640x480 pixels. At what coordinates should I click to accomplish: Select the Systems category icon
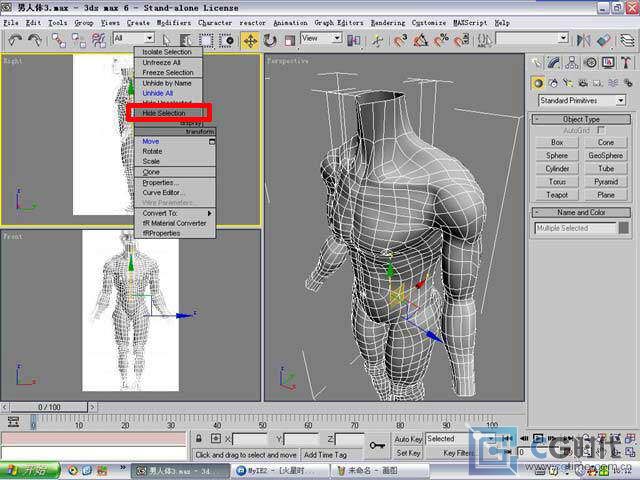pos(628,83)
